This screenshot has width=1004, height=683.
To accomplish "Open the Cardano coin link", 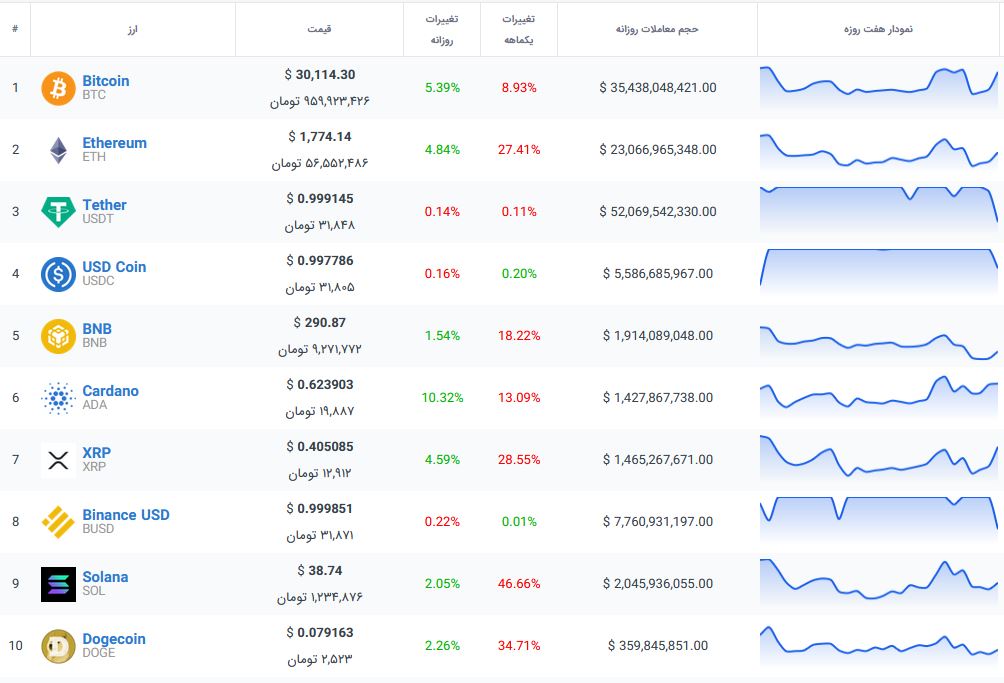I will (x=110, y=391).
